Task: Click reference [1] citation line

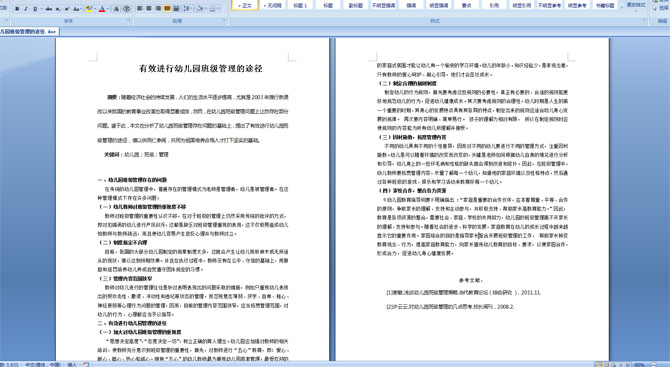Action: (x=464, y=293)
